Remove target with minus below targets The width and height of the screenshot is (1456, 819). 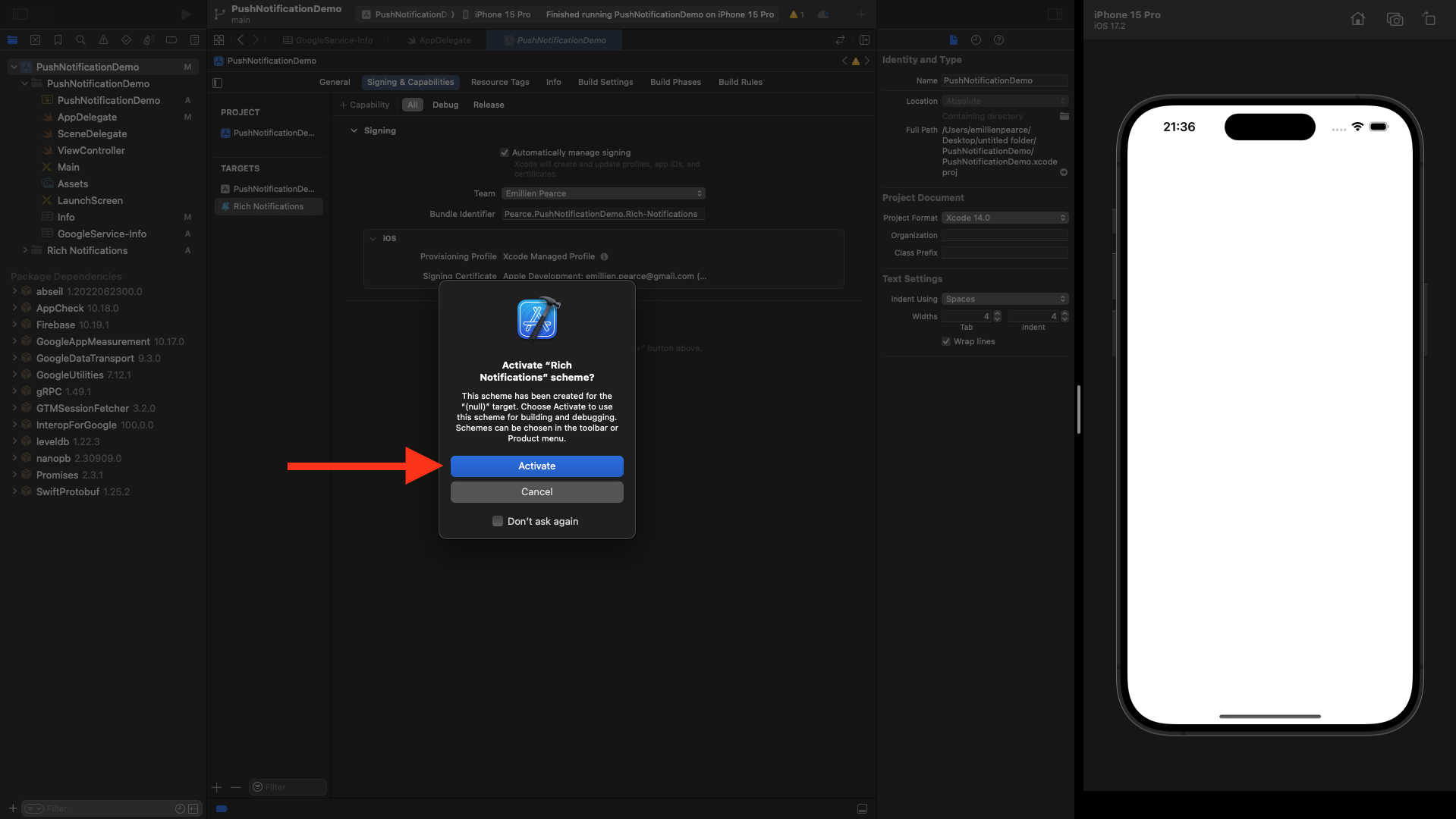(x=235, y=787)
